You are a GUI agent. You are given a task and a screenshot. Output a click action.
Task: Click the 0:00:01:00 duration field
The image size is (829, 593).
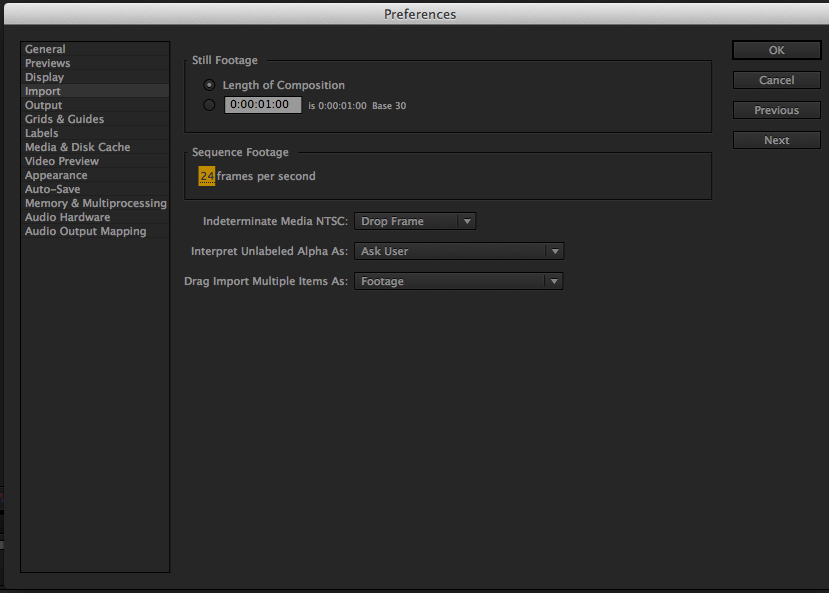pos(263,105)
